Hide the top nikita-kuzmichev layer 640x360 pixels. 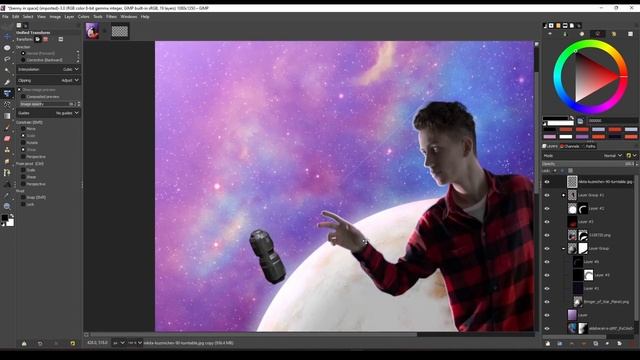(x=547, y=182)
